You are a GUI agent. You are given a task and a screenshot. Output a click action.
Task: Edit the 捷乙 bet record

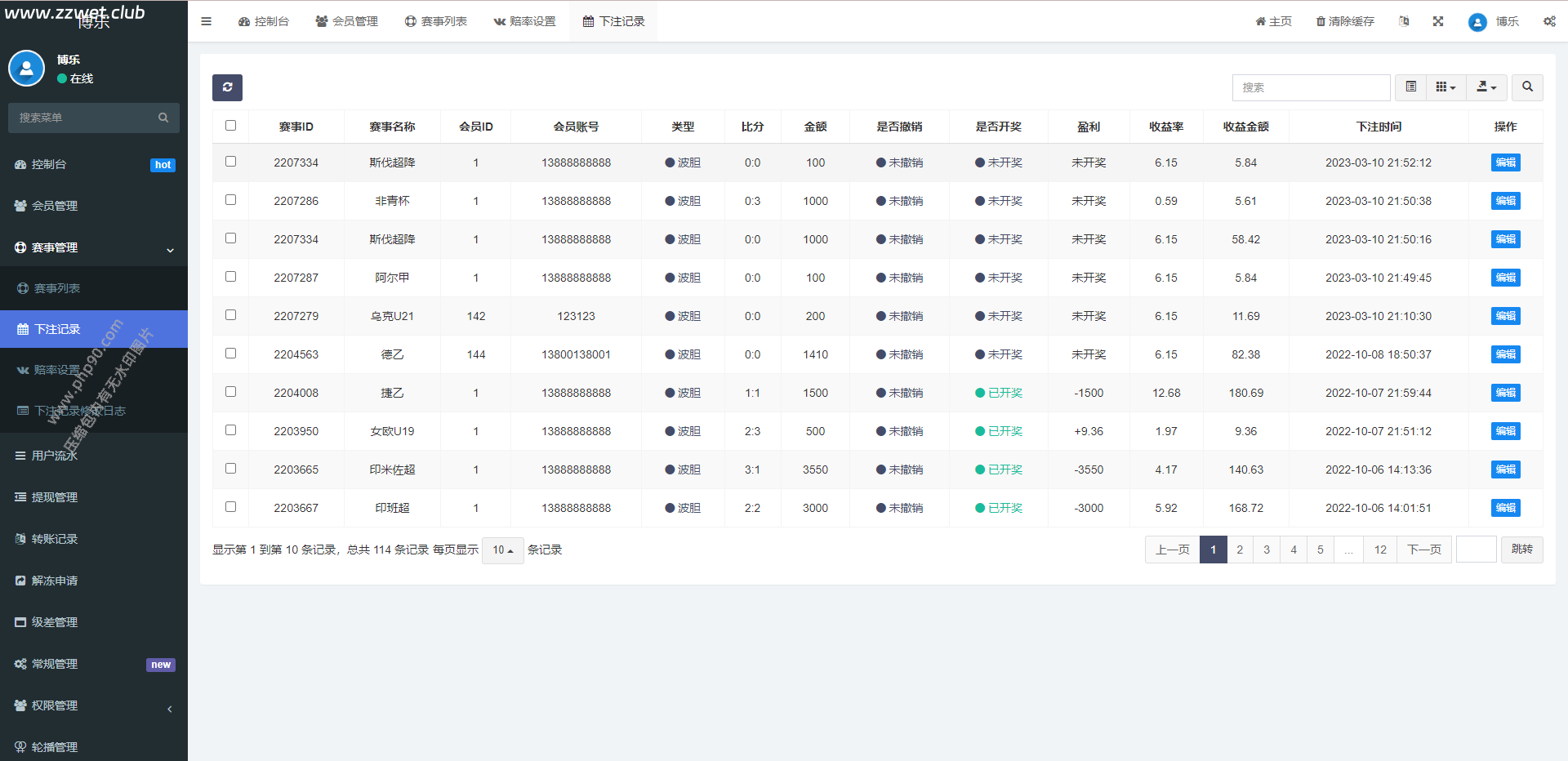pyautogui.click(x=1505, y=393)
